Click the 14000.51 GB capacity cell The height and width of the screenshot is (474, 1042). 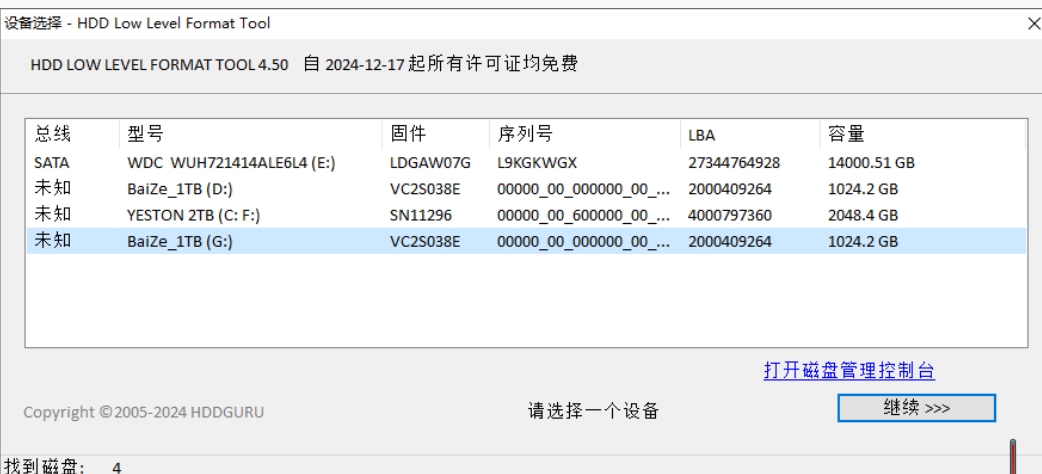[x=871, y=162]
